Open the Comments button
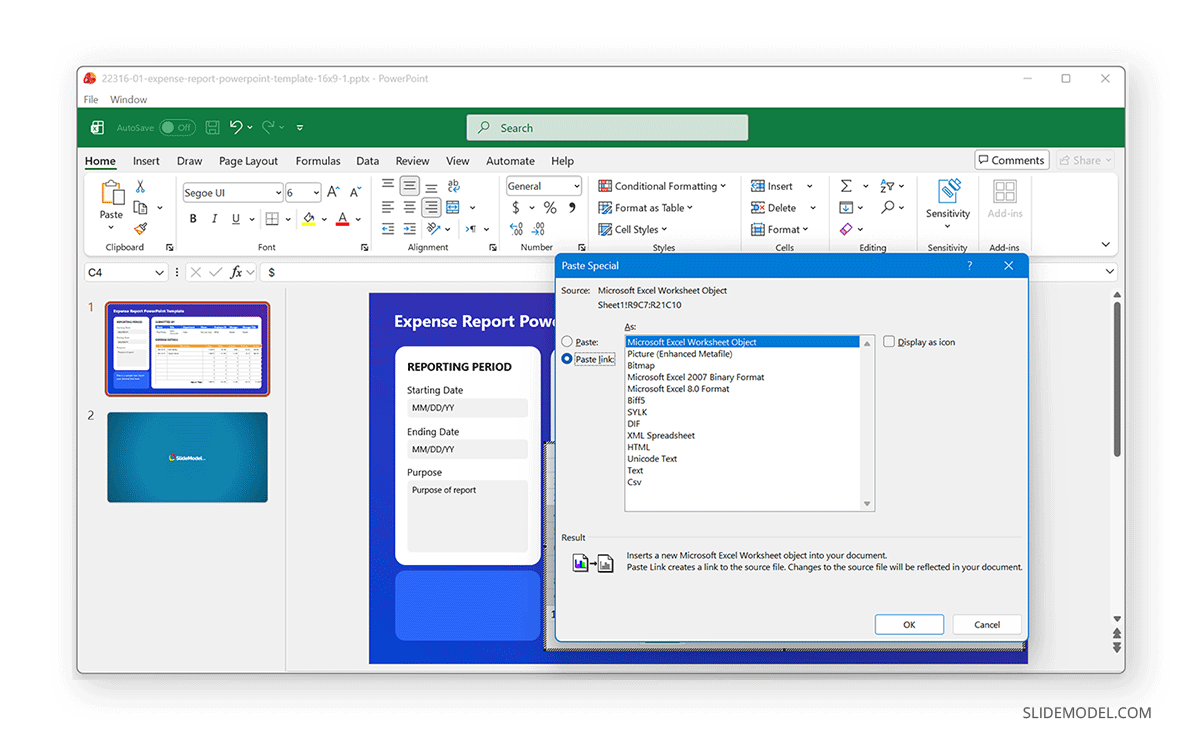 pos(1011,160)
